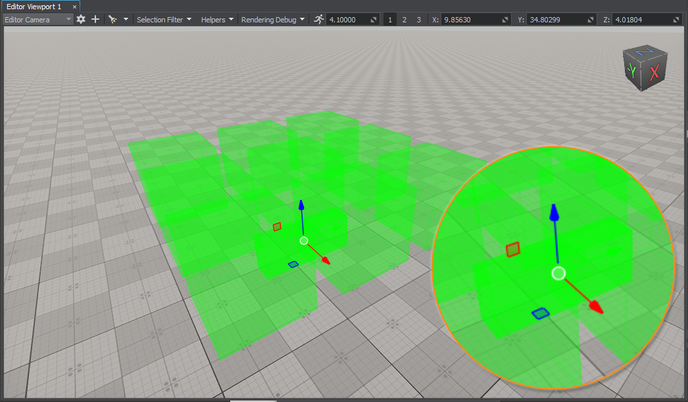Close the Editor Viewport 1 tab

click(x=76, y=6)
